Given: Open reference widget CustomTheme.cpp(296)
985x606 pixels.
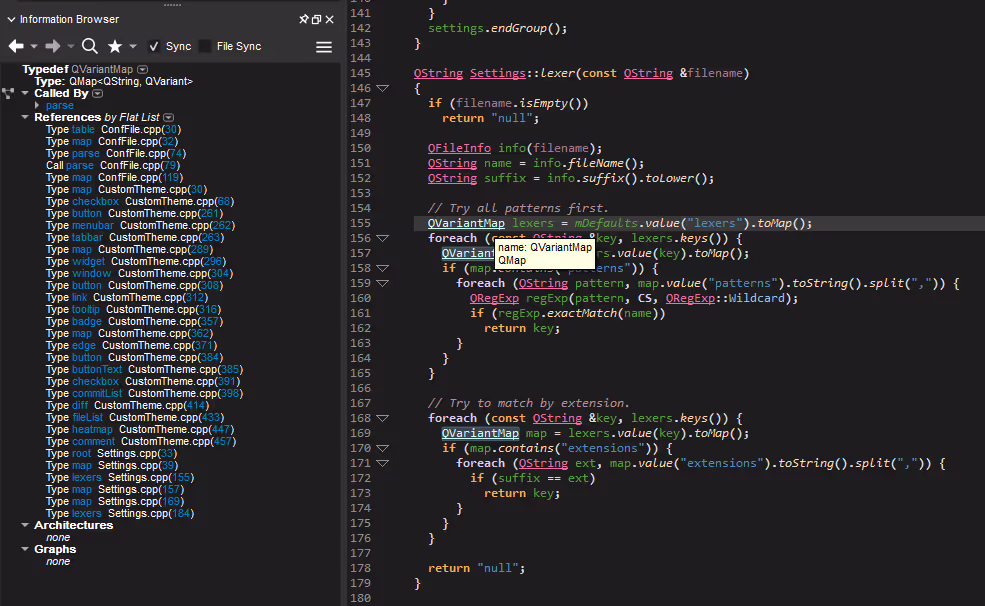Looking at the screenshot, I should pos(136,261).
